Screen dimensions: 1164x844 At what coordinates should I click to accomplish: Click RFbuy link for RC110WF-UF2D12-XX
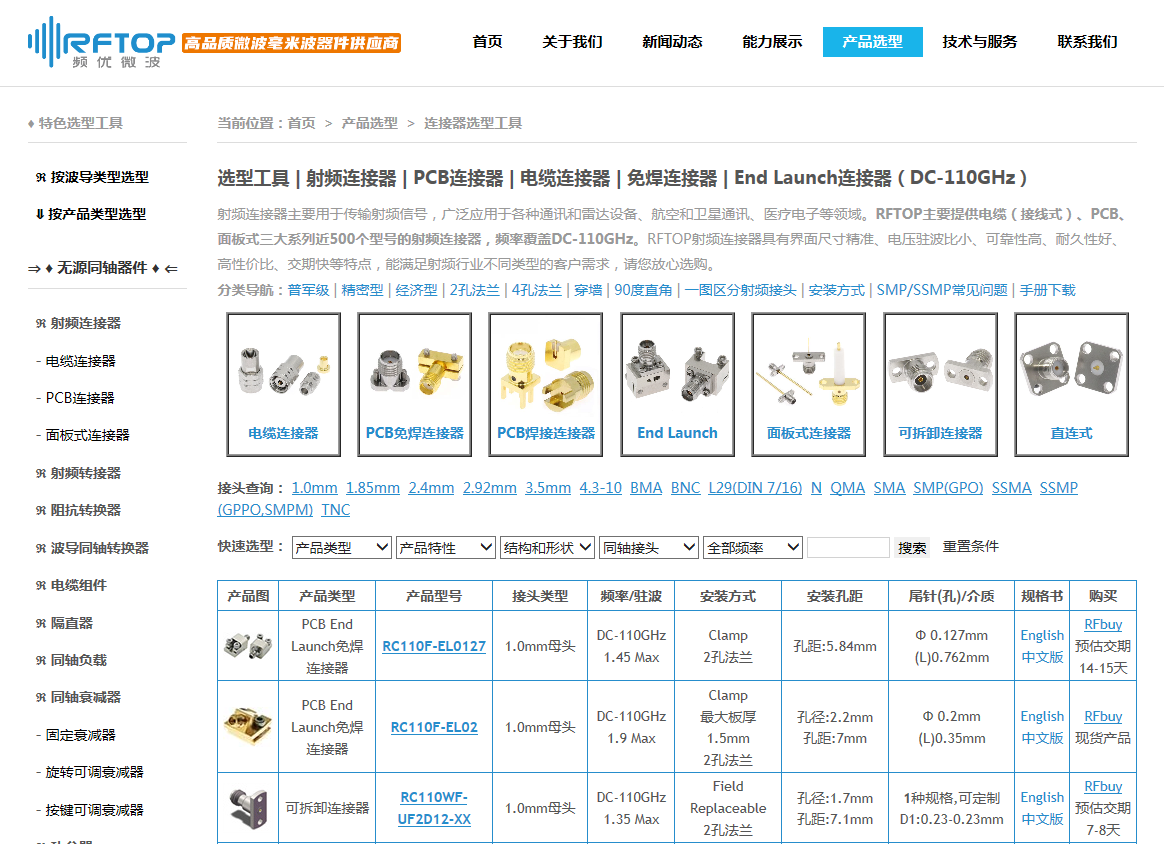[x=1102, y=787]
